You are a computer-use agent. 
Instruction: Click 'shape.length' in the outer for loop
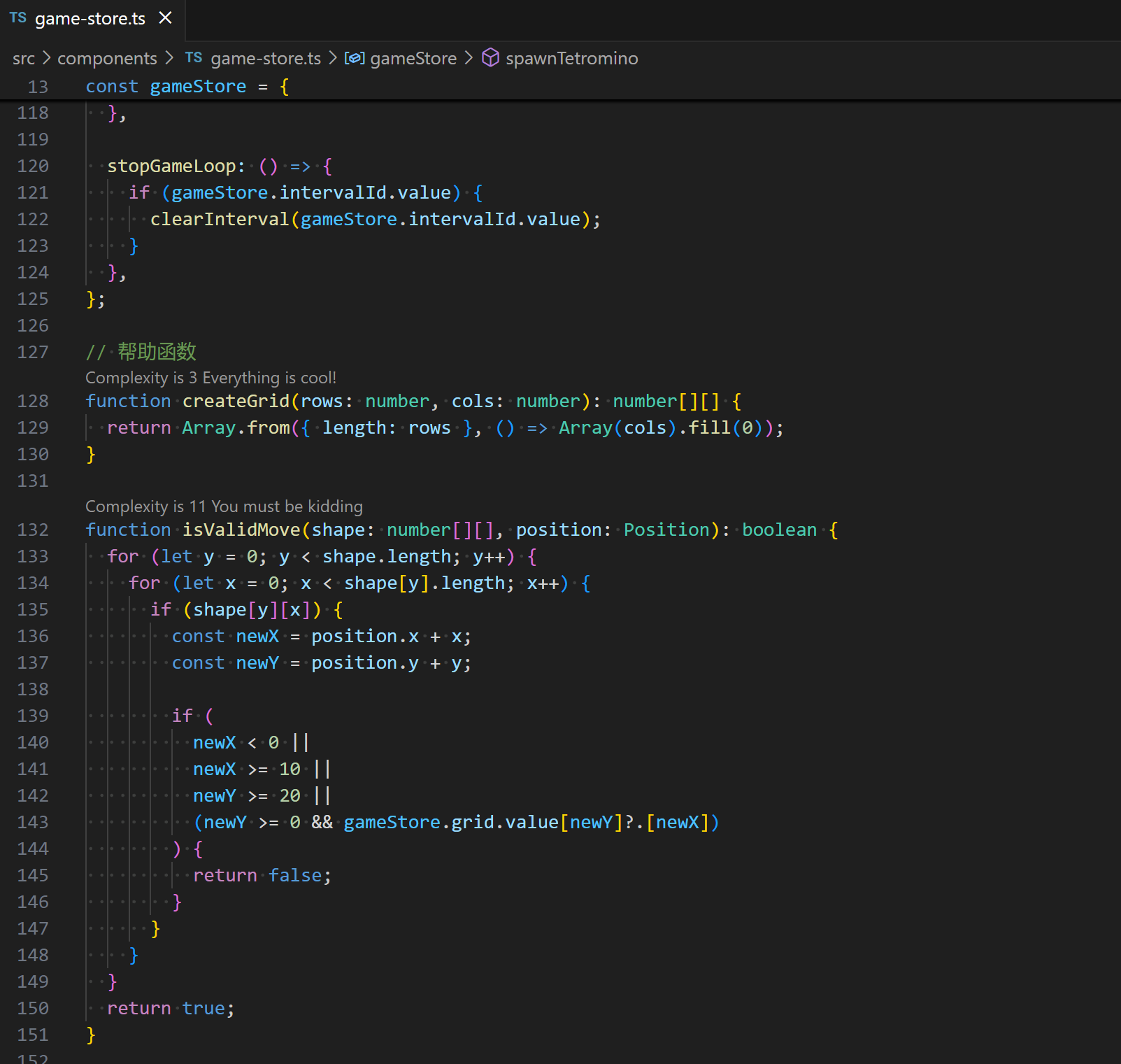pyautogui.click(x=387, y=557)
